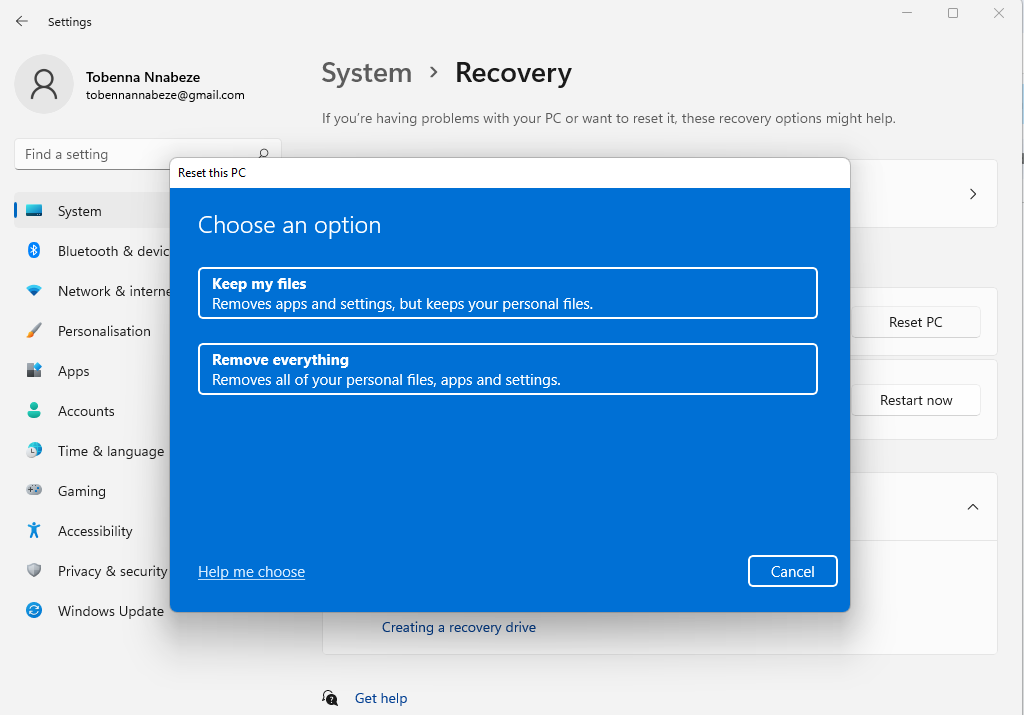The image size is (1024, 715).
Task: Click the System icon in sidebar
Action: [x=34, y=211]
